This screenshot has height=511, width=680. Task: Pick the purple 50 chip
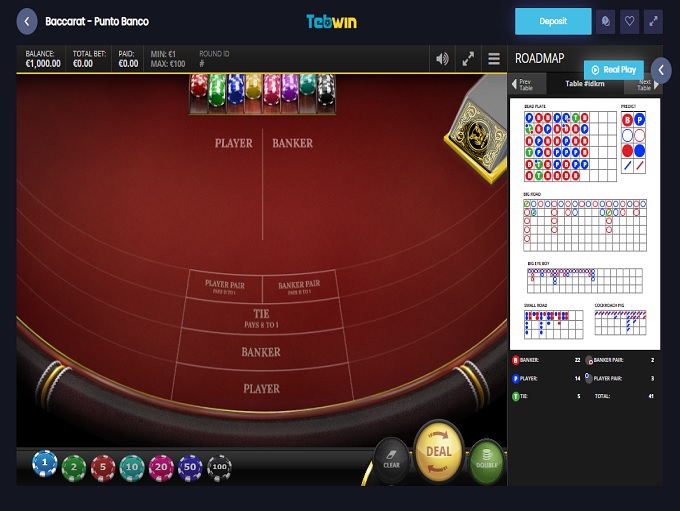tap(190, 468)
